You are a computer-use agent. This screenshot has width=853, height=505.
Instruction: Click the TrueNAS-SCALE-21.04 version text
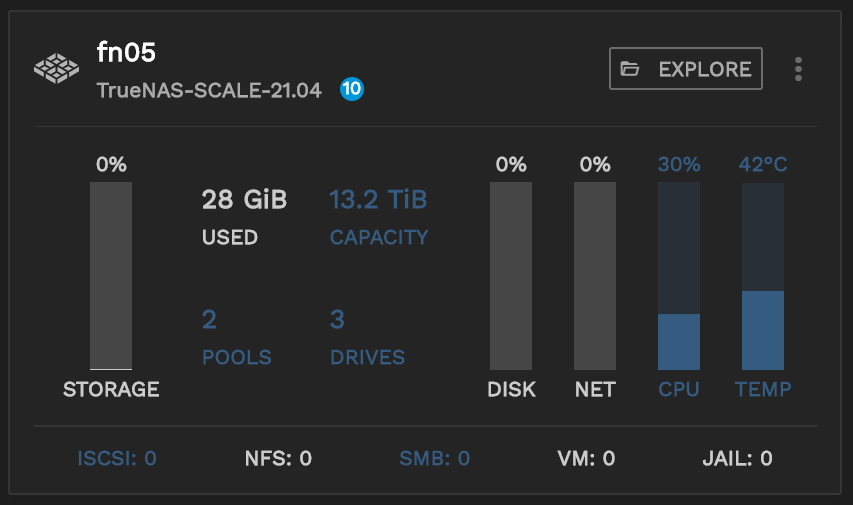click(x=209, y=90)
